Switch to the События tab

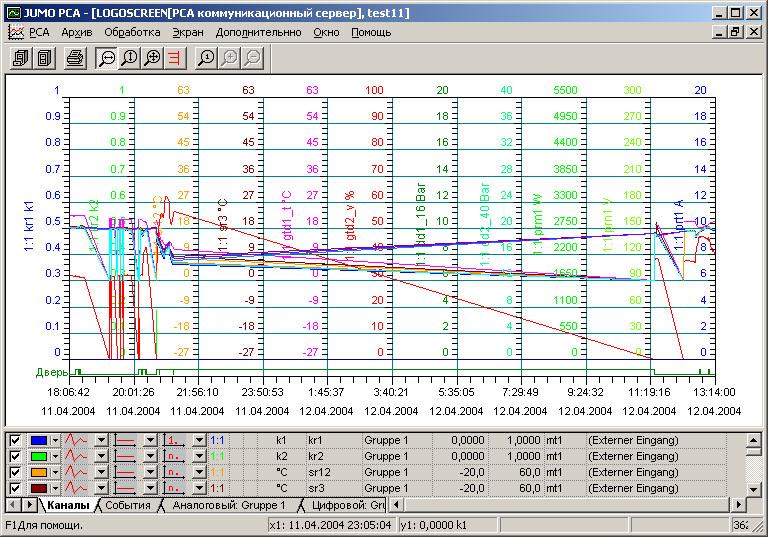[128, 505]
